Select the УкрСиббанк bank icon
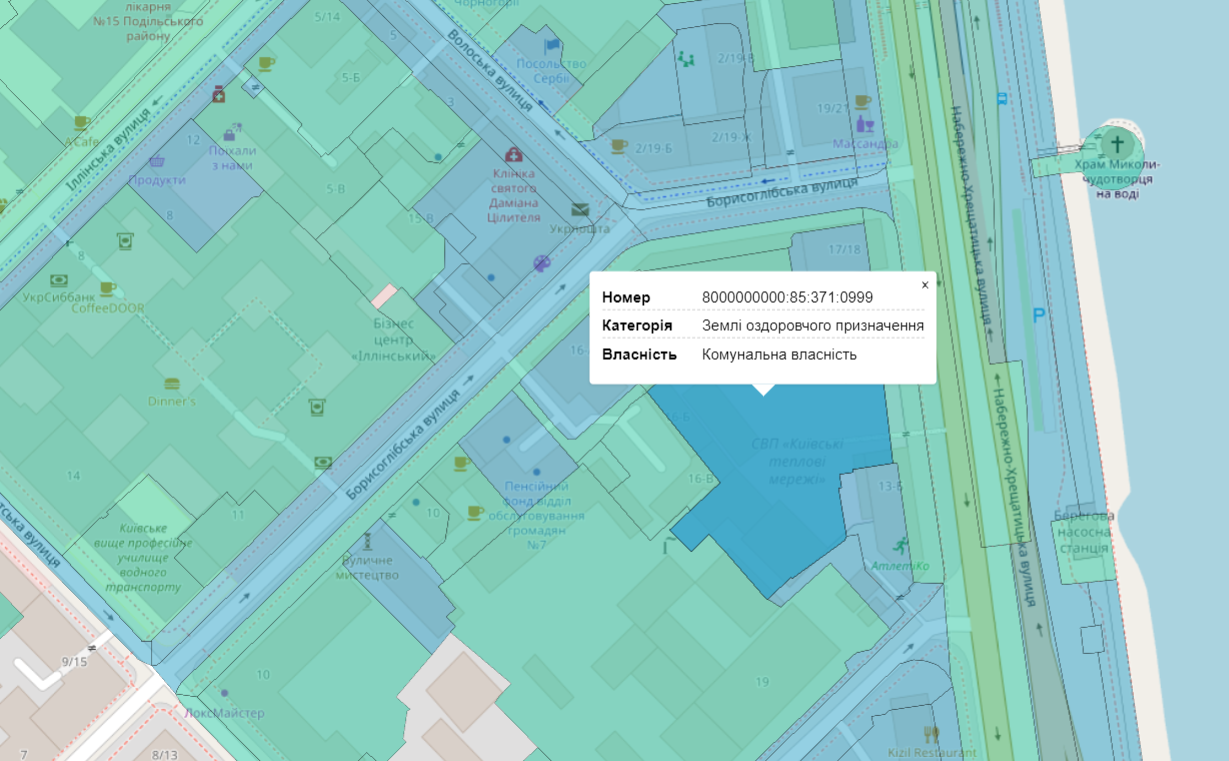The image size is (1229, 761). (59, 281)
